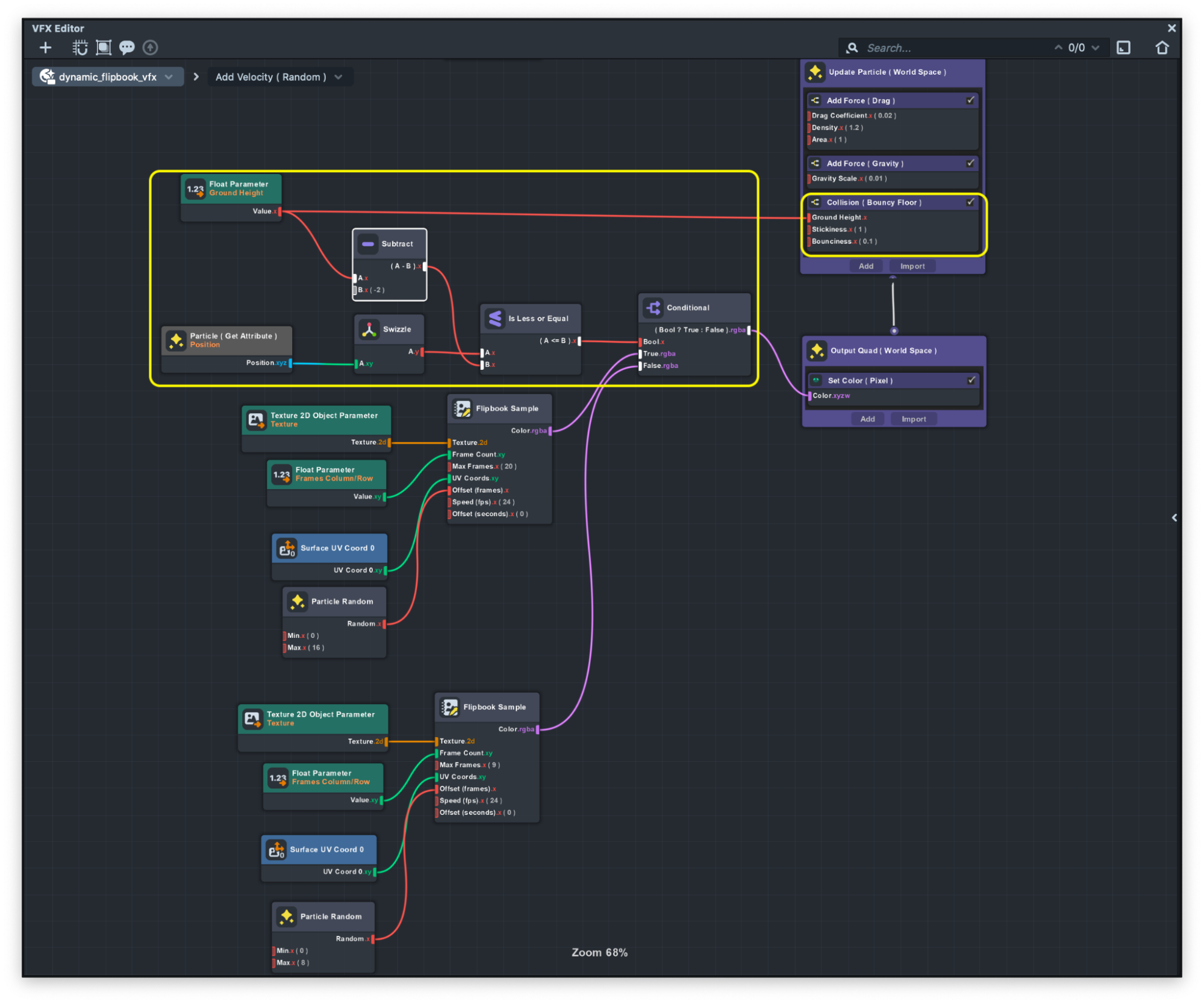
Task: Uncheck Add Force ( Gravity ) block
Action: pyautogui.click(x=970, y=163)
